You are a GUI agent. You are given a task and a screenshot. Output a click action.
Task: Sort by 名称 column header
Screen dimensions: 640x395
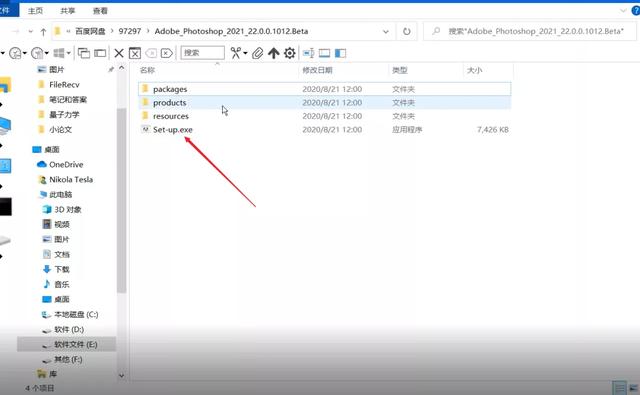point(147,70)
